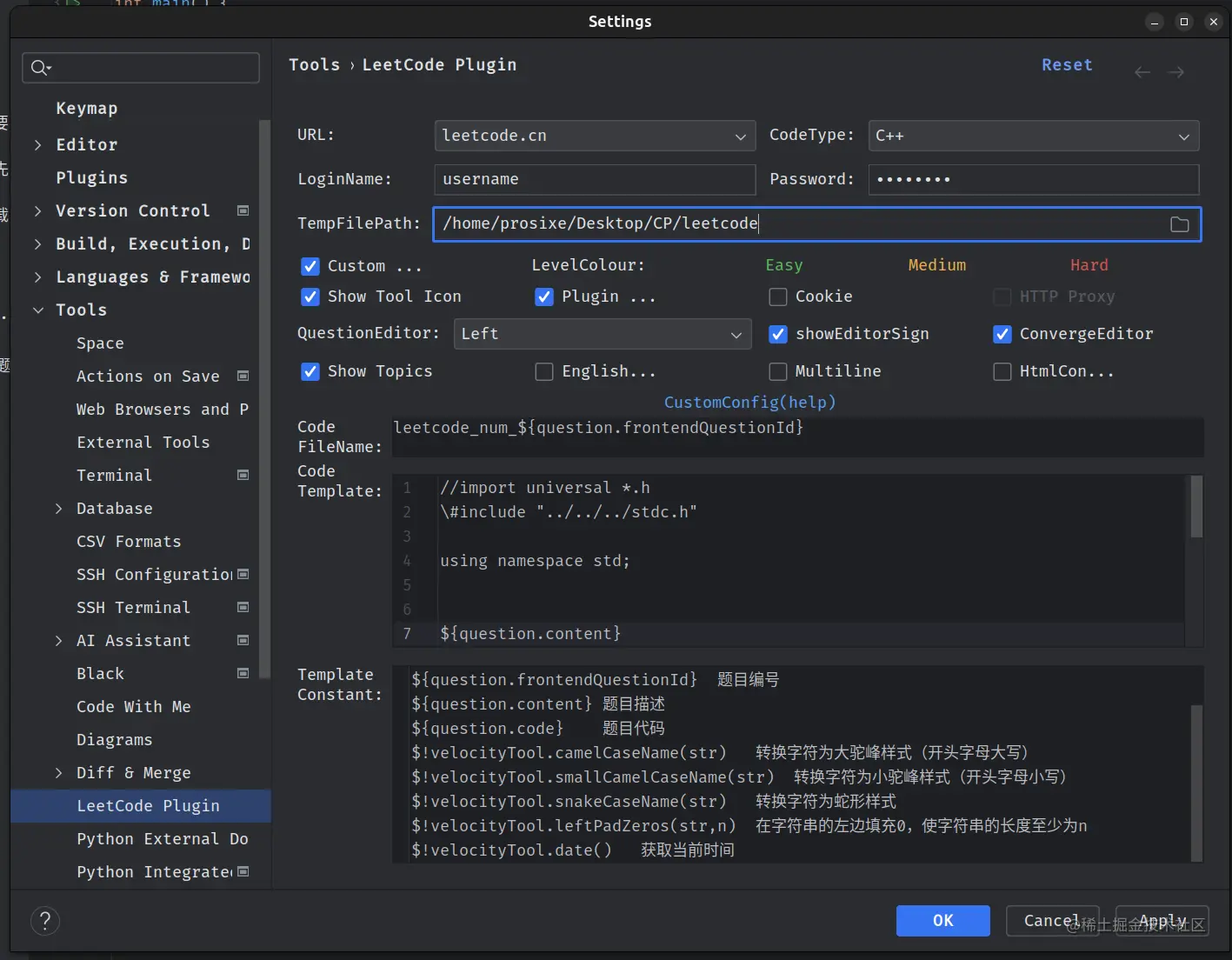
Task: Expand the Editor tree node
Action: pyautogui.click(x=37, y=145)
